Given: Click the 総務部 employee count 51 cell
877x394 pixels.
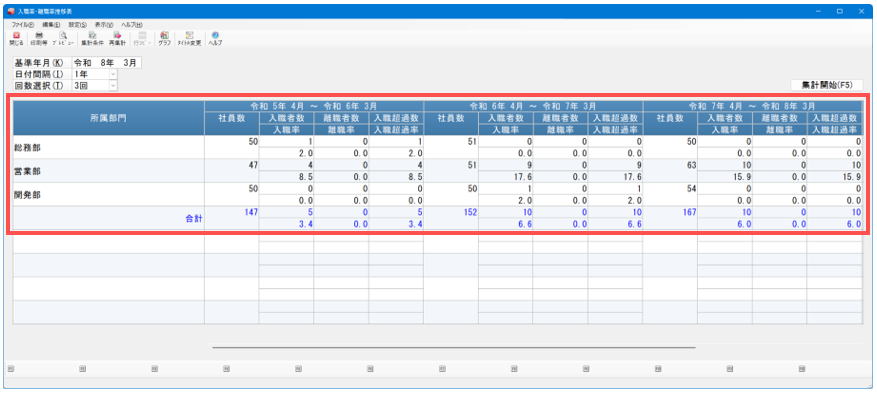Looking at the screenshot, I should (x=451, y=148).
